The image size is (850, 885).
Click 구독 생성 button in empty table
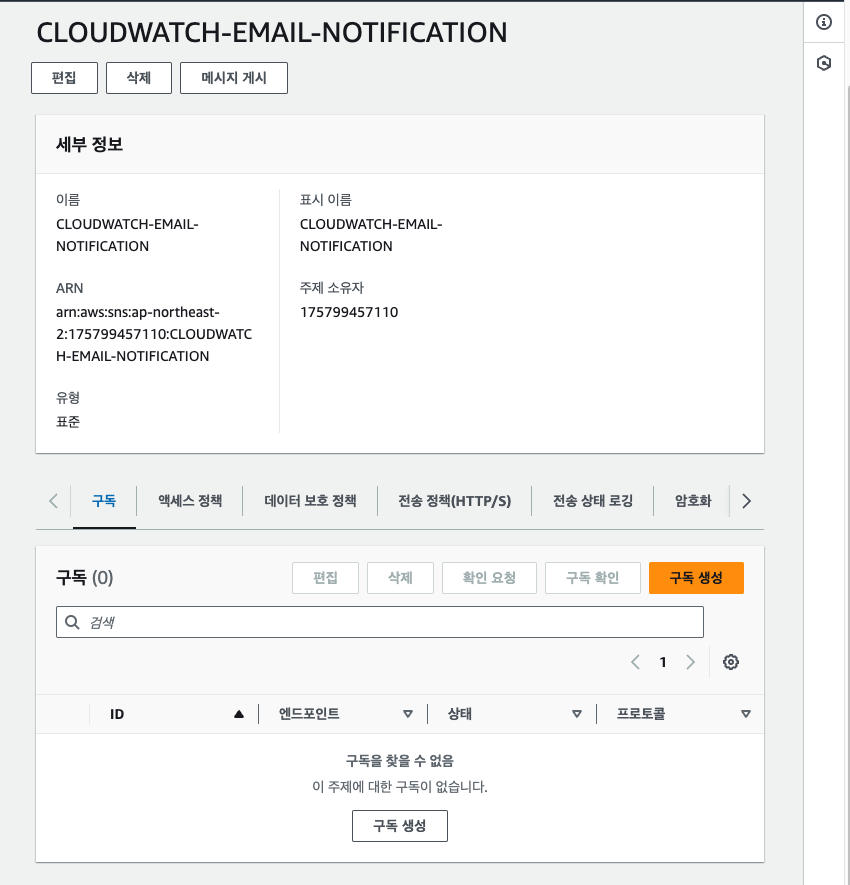pyautogui.click(x=400, y=826)
